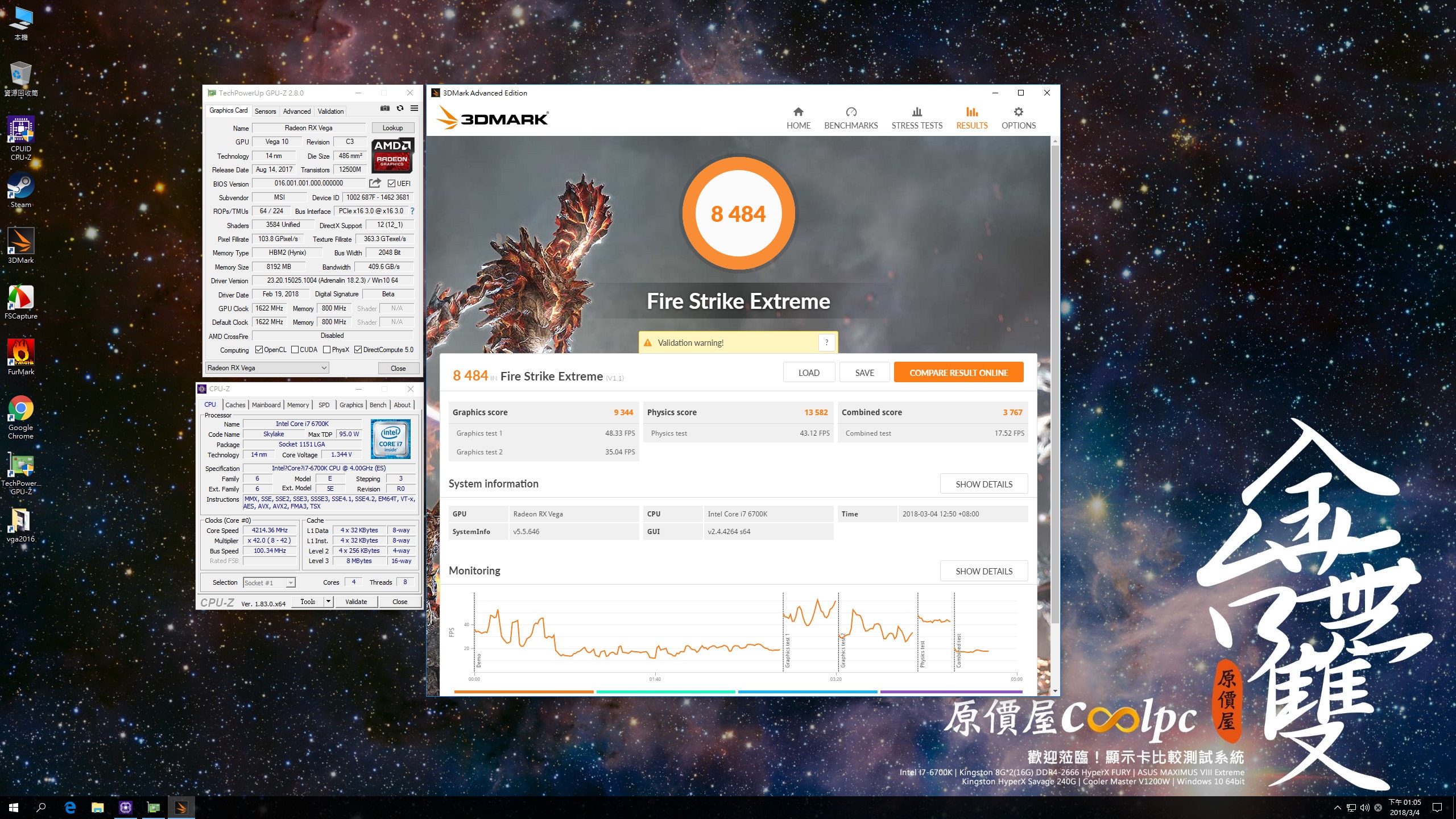
Task: Launch CPUID CPU-Z desktop shortcut
Action: [21, 138]
